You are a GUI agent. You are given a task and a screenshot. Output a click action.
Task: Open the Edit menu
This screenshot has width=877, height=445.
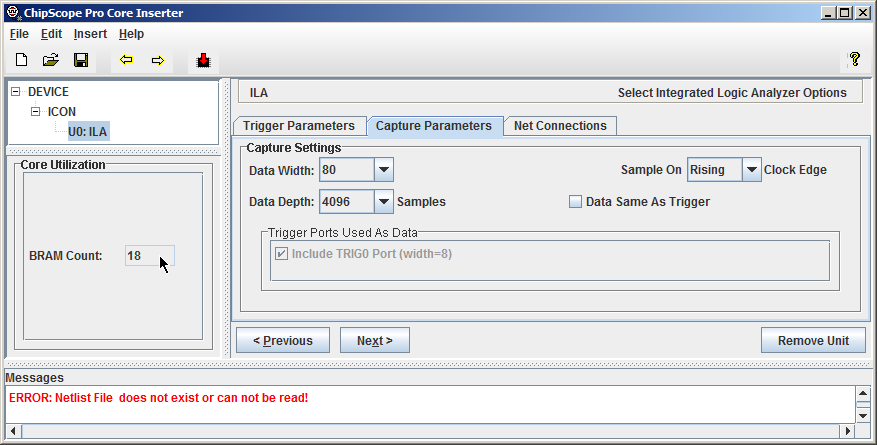click(51, 34)
